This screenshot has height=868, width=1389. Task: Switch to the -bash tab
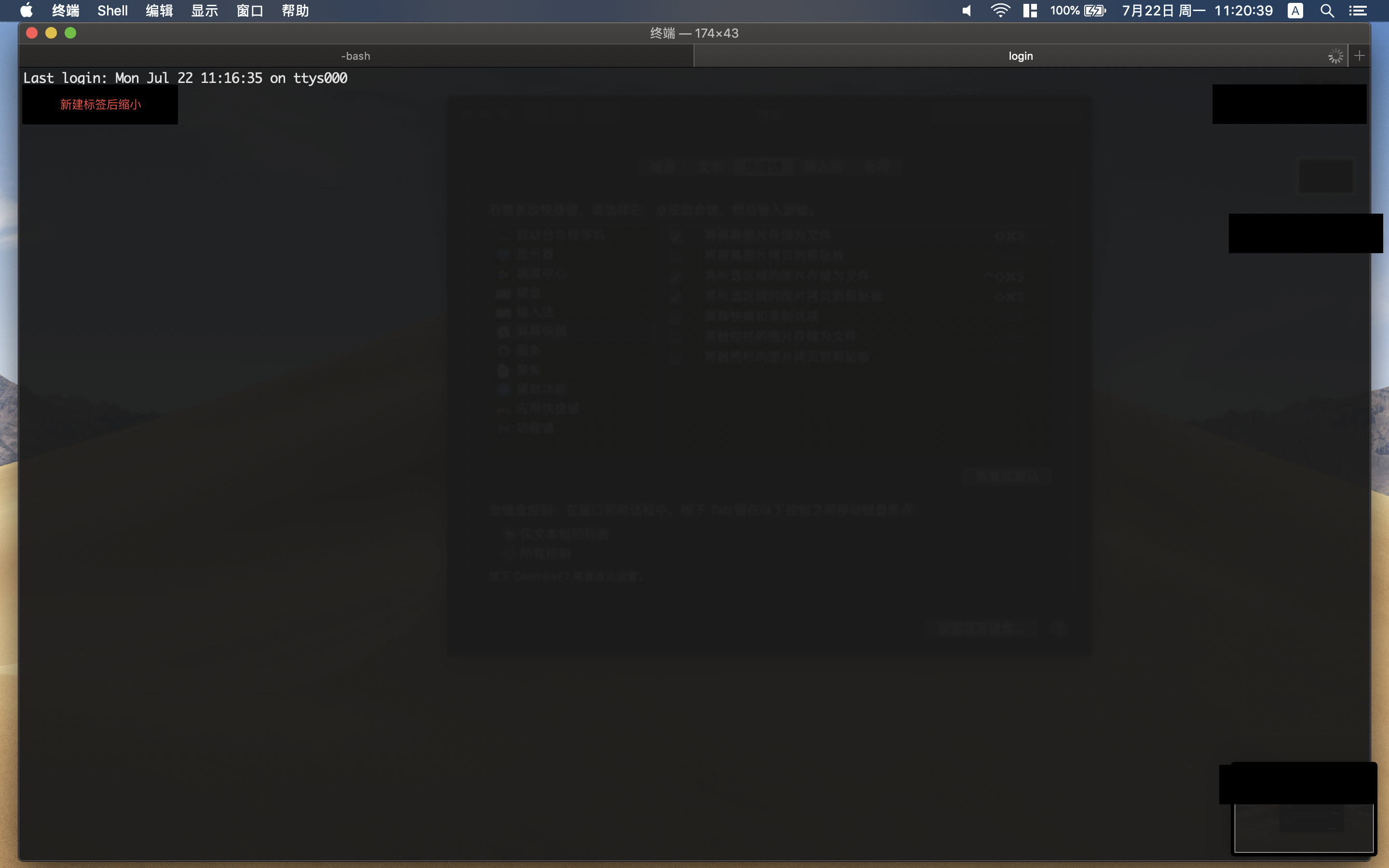tap(356, 56)
